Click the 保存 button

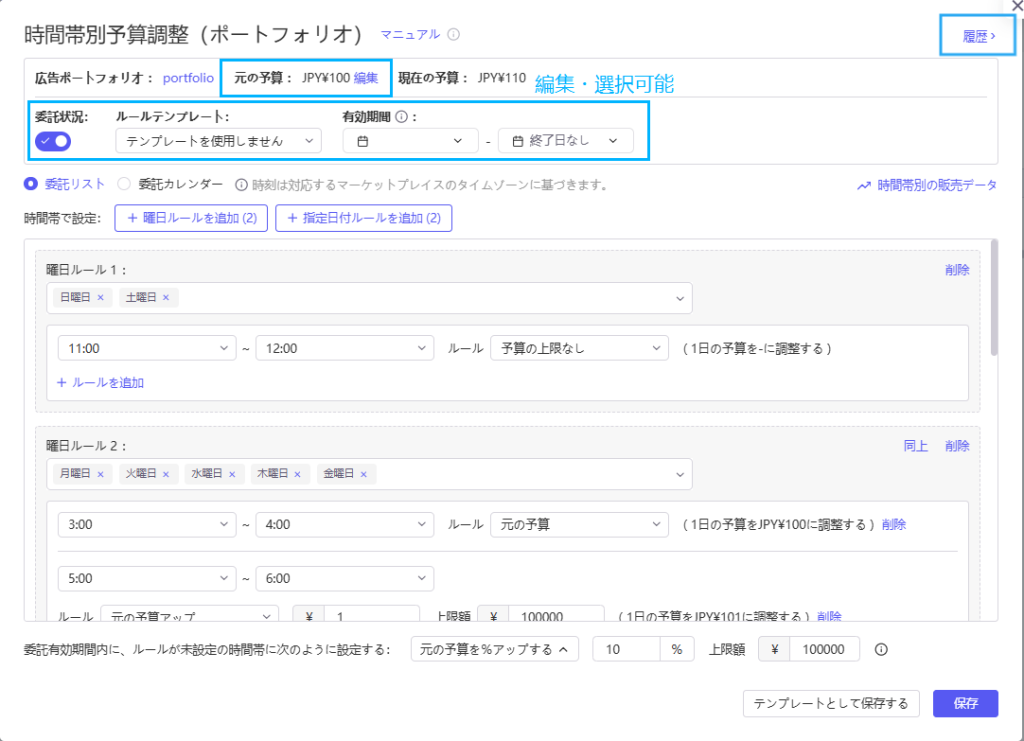[965, 703]
